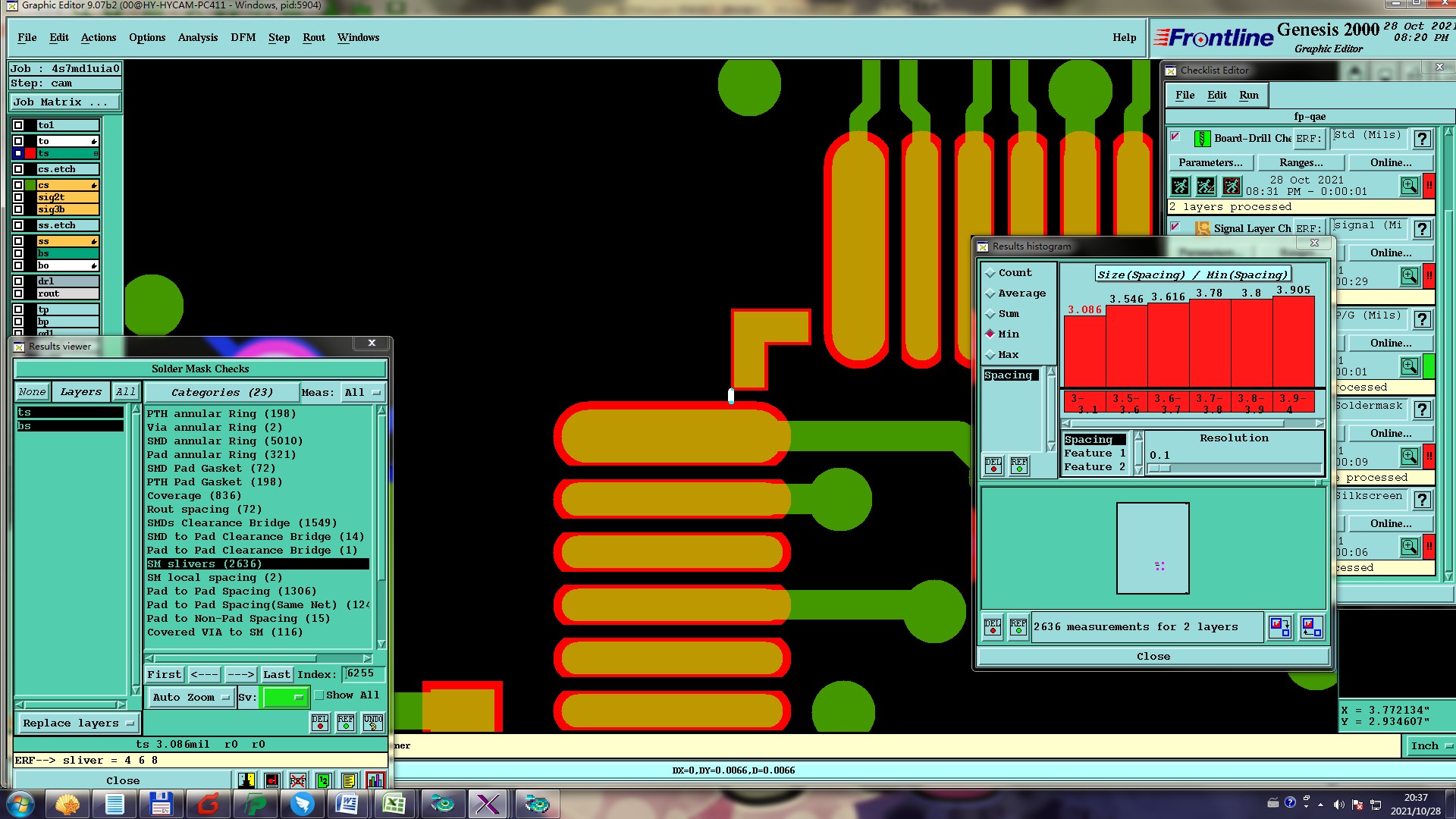
Task: Click green '12' numbered icon in Results viewer
Action: pos(323,780)
